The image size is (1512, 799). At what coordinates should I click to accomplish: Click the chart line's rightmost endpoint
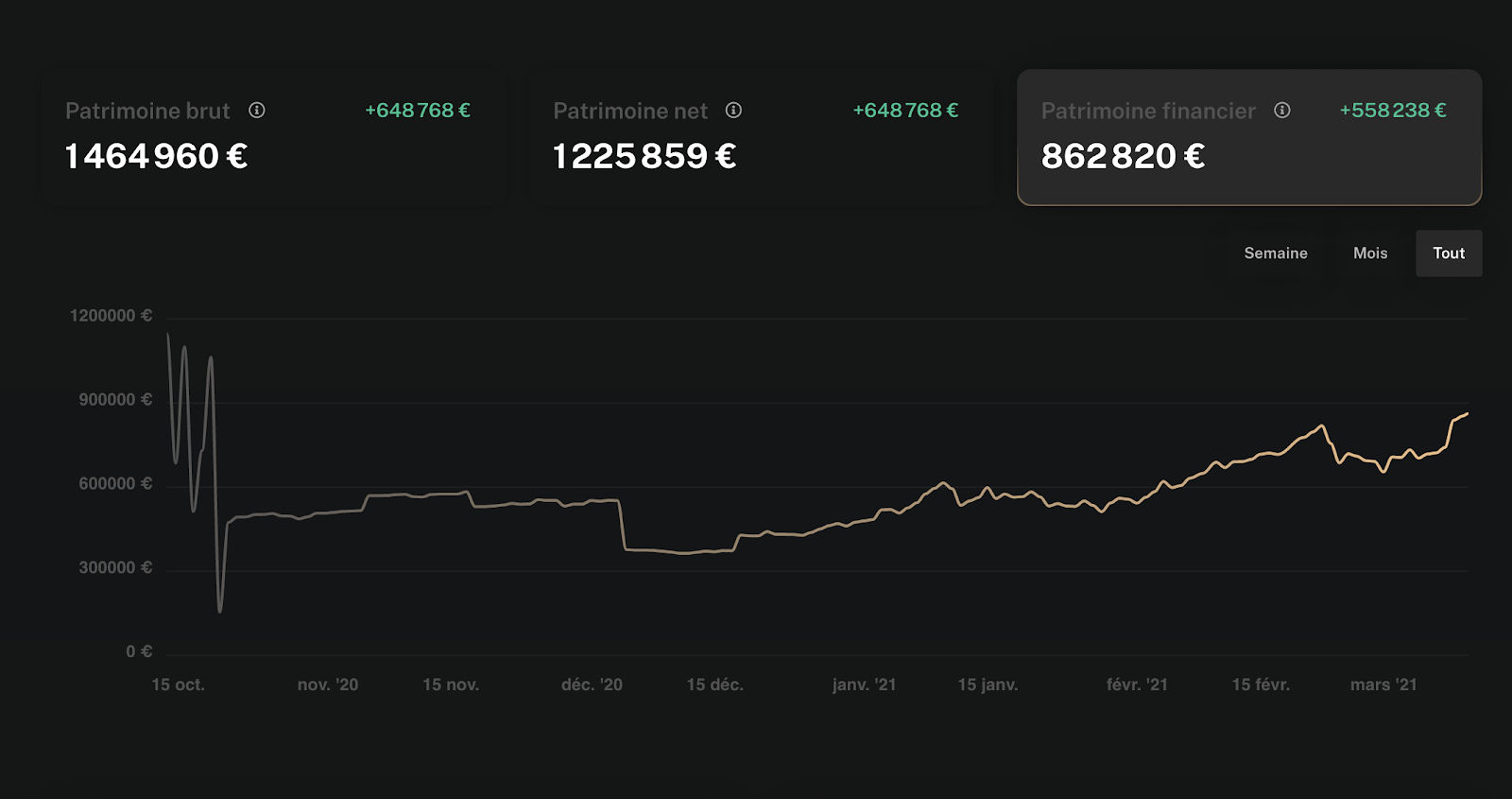(x=1467, y=413)
